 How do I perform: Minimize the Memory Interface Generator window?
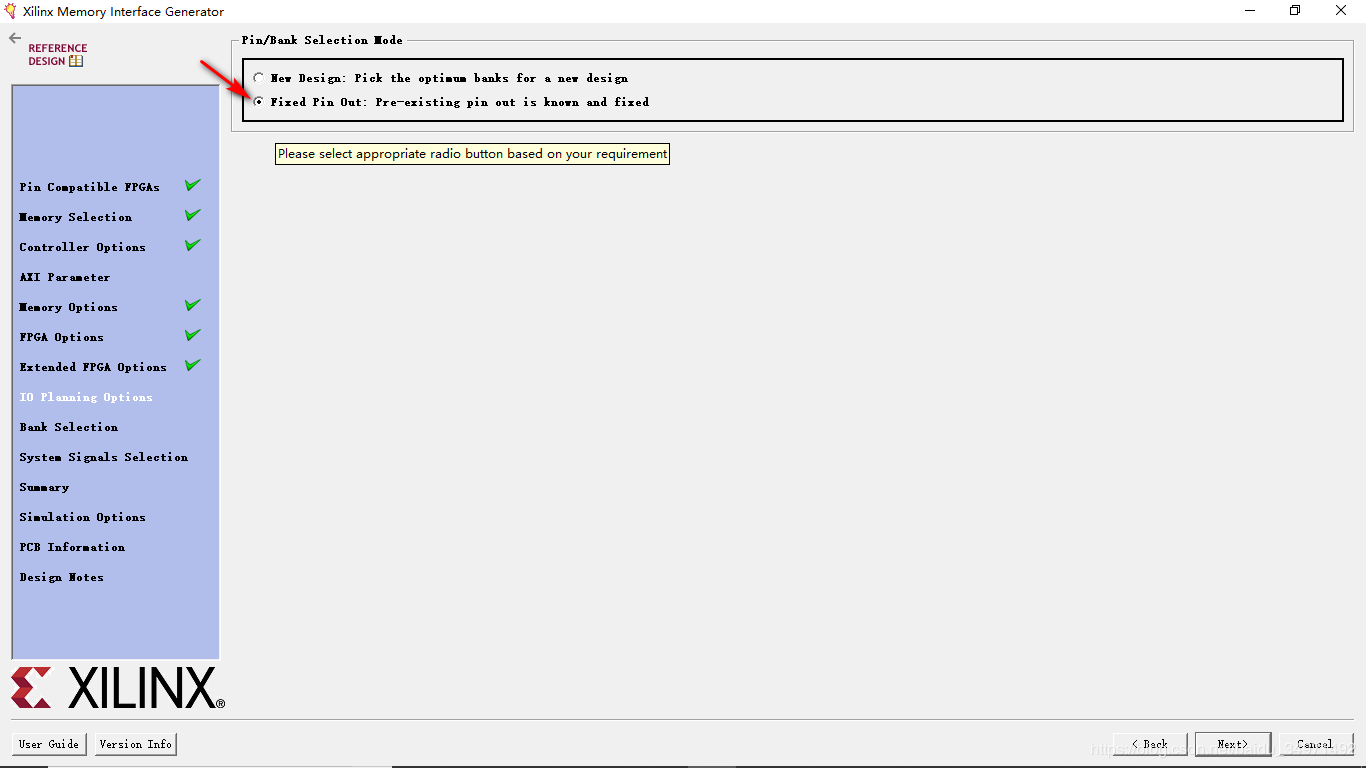pyautogui.click(x=1250, y=11)
